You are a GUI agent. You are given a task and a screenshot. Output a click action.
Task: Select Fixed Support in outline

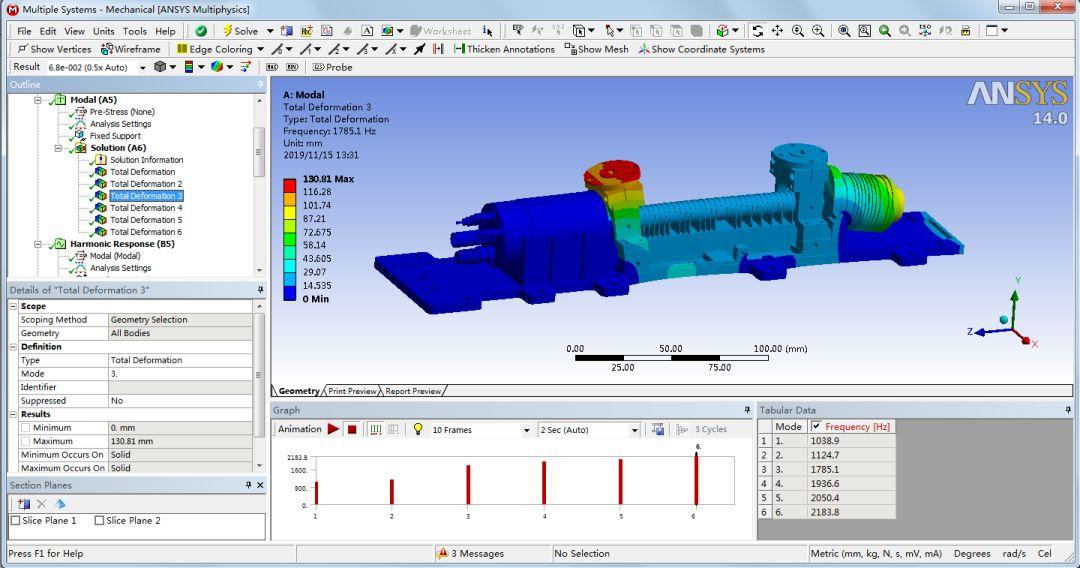115,136
